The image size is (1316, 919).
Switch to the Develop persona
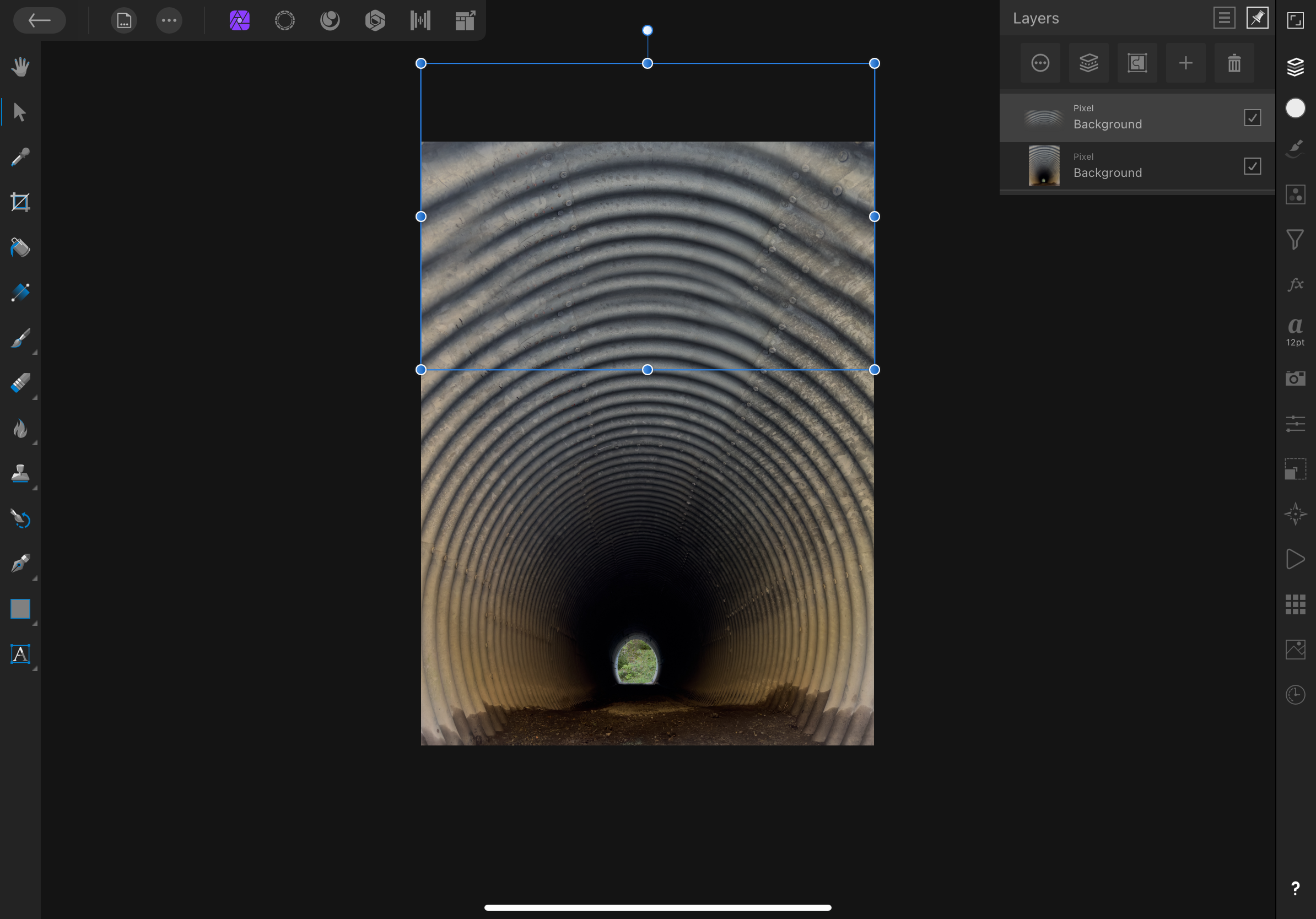(375, 20)
